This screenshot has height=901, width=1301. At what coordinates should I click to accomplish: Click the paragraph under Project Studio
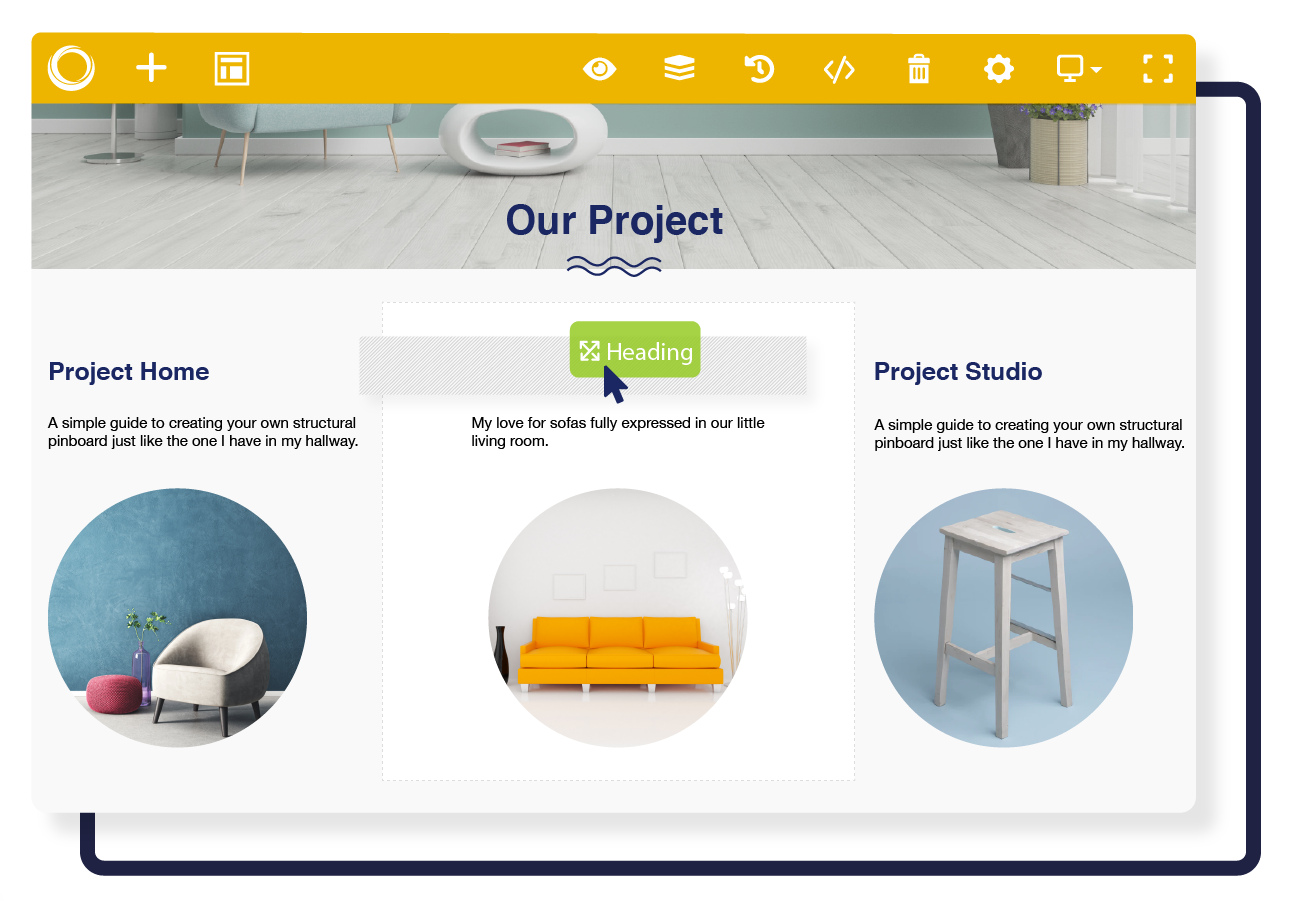pos(1029,434)
